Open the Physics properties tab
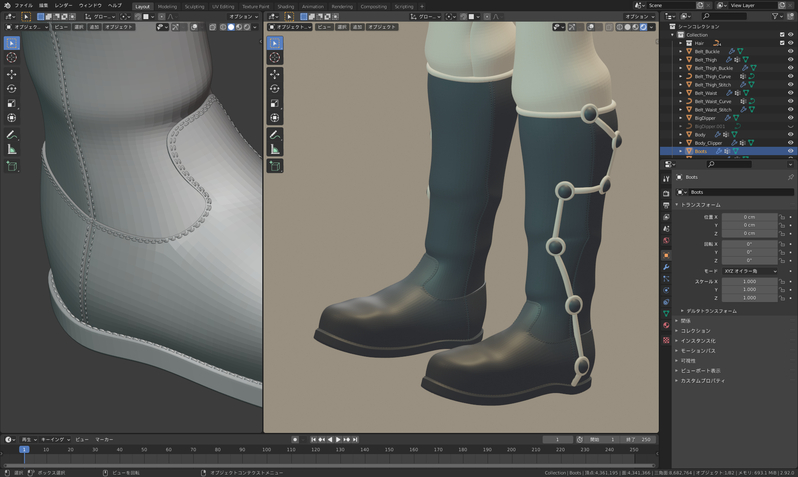This screenshot has width=798, height=477. (666, 290)
